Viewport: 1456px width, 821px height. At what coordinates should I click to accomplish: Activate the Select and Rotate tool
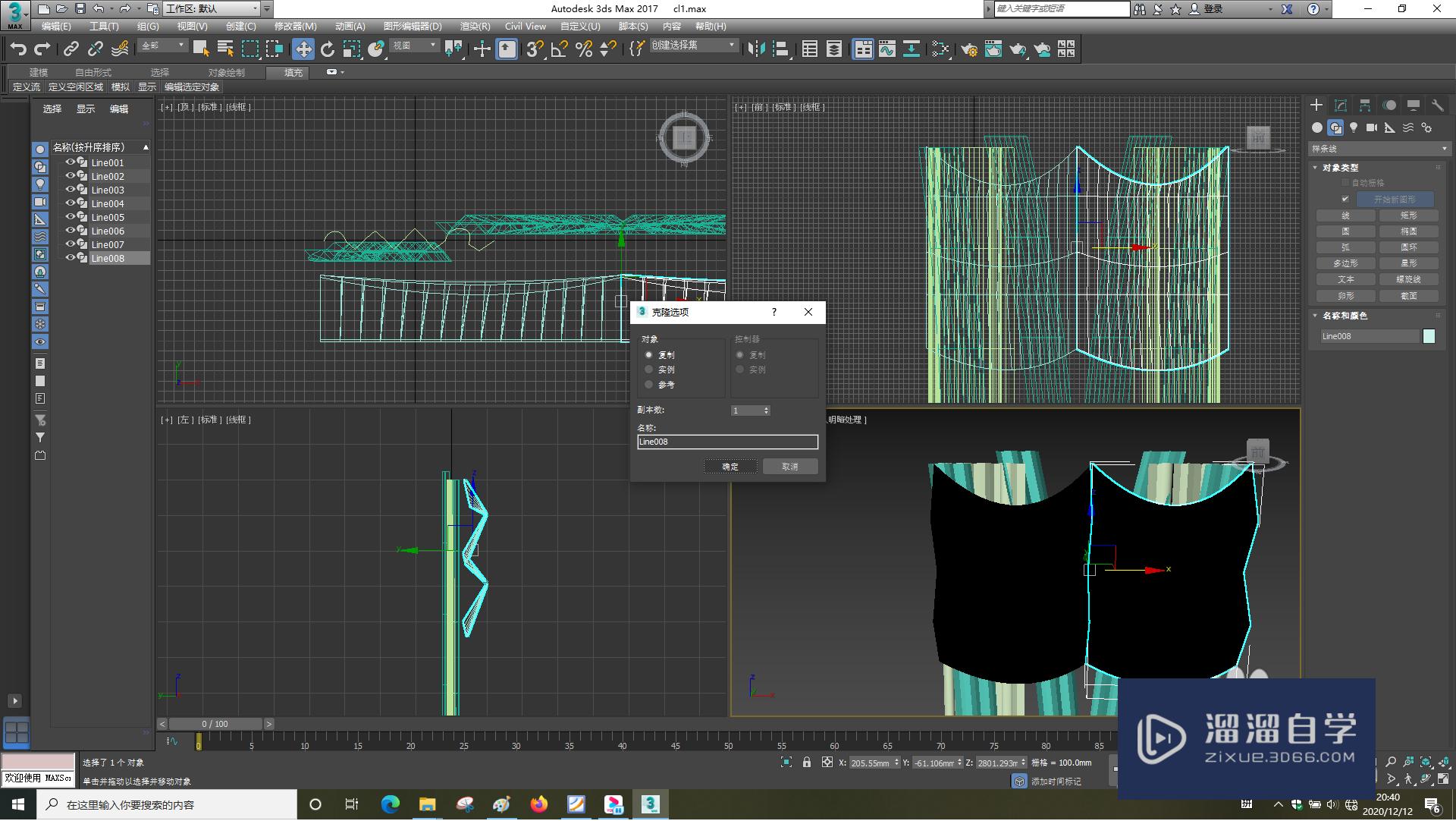click(x=328, y=49)
